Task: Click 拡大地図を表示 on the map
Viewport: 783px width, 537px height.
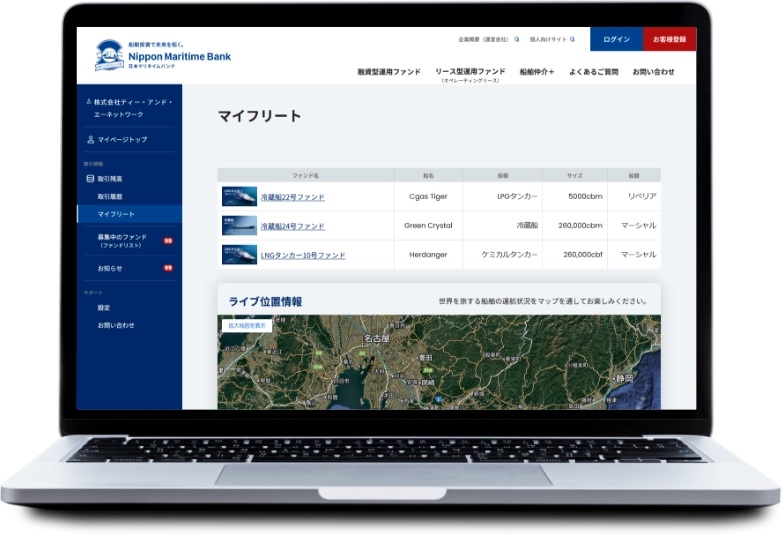Action: click(x=246, y=325)
